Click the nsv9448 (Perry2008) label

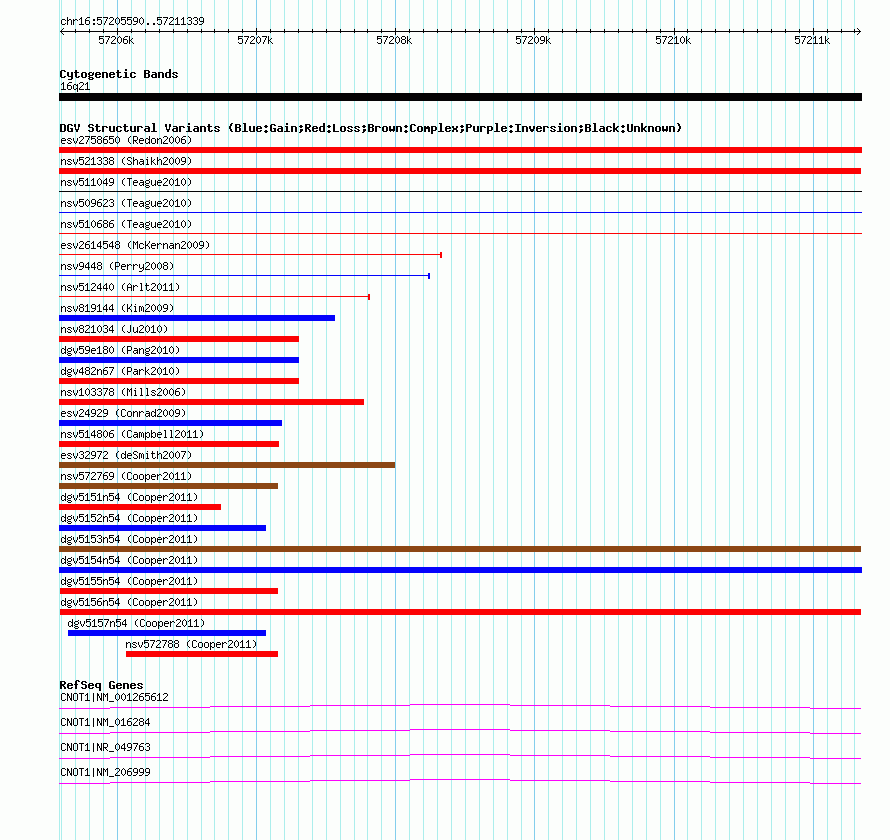117,266
